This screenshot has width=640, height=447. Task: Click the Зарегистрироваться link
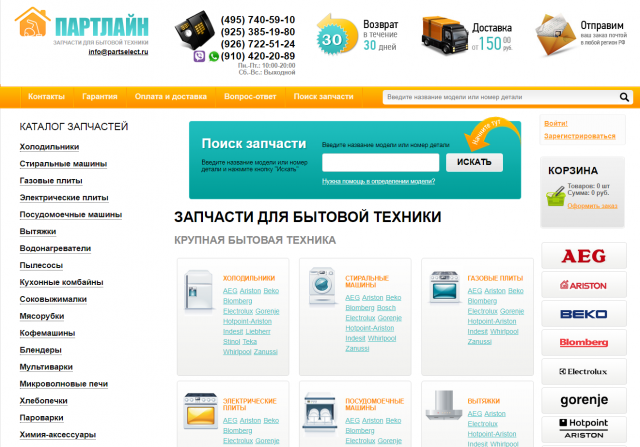[x=580, y=136]
